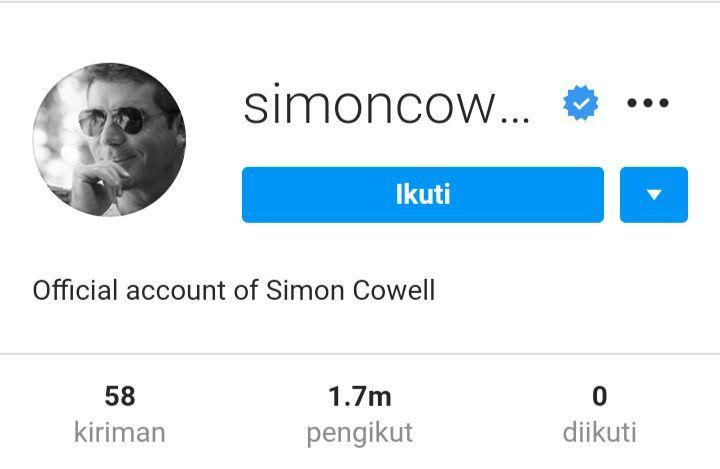720x469 pixels.
Task: Tap the white triangle arrow icon
Action: click(654, 195)
